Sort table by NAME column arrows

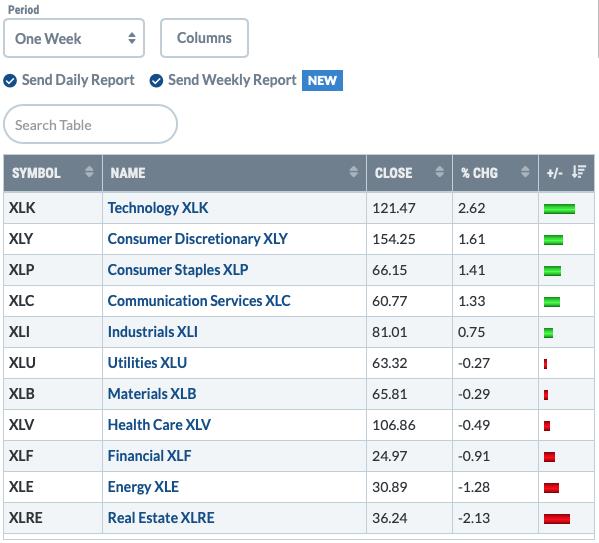353,172
